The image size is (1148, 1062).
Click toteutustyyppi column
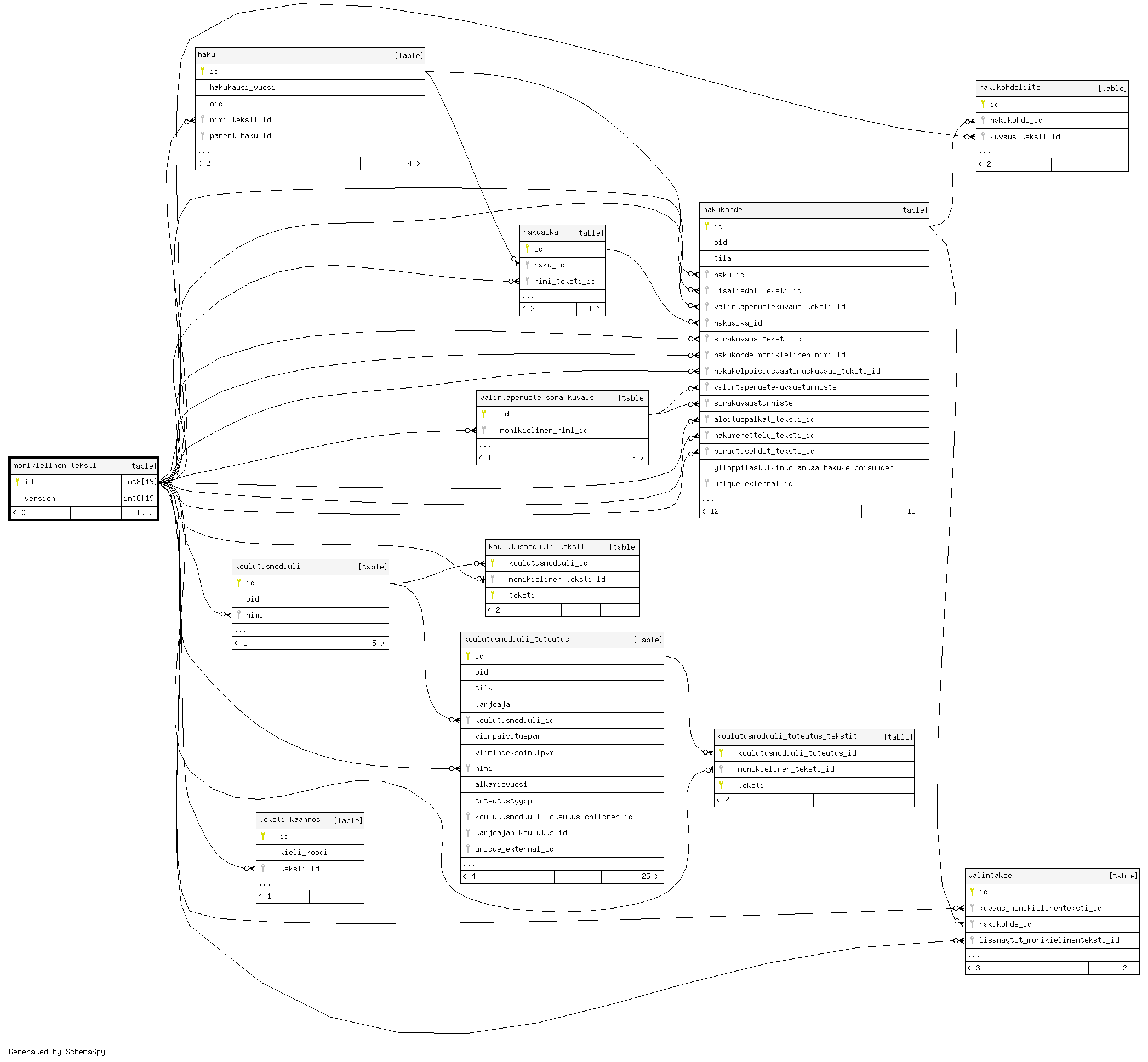tap(562, 801)
